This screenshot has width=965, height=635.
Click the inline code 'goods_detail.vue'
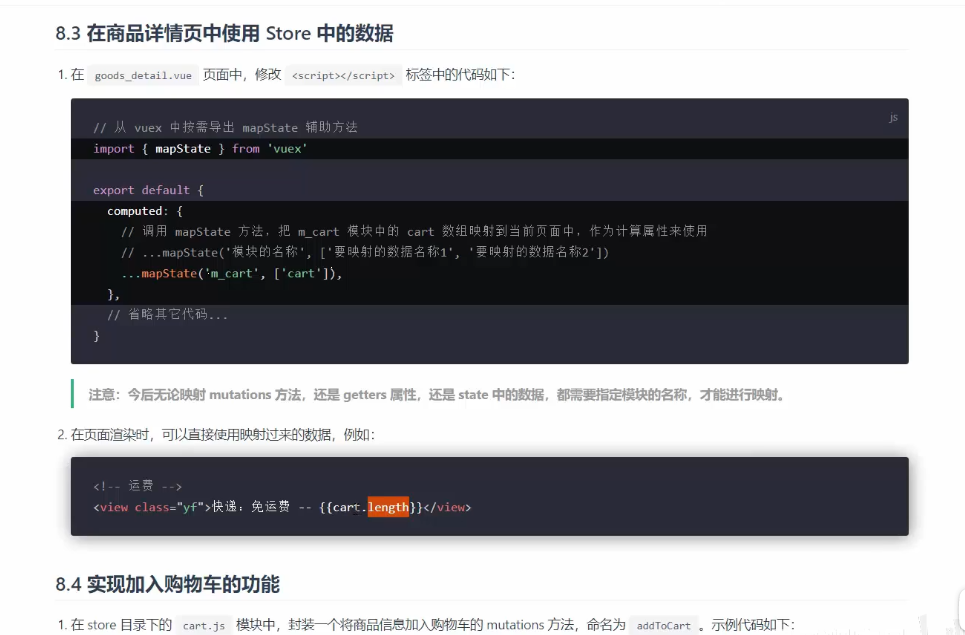coord(143,76)
